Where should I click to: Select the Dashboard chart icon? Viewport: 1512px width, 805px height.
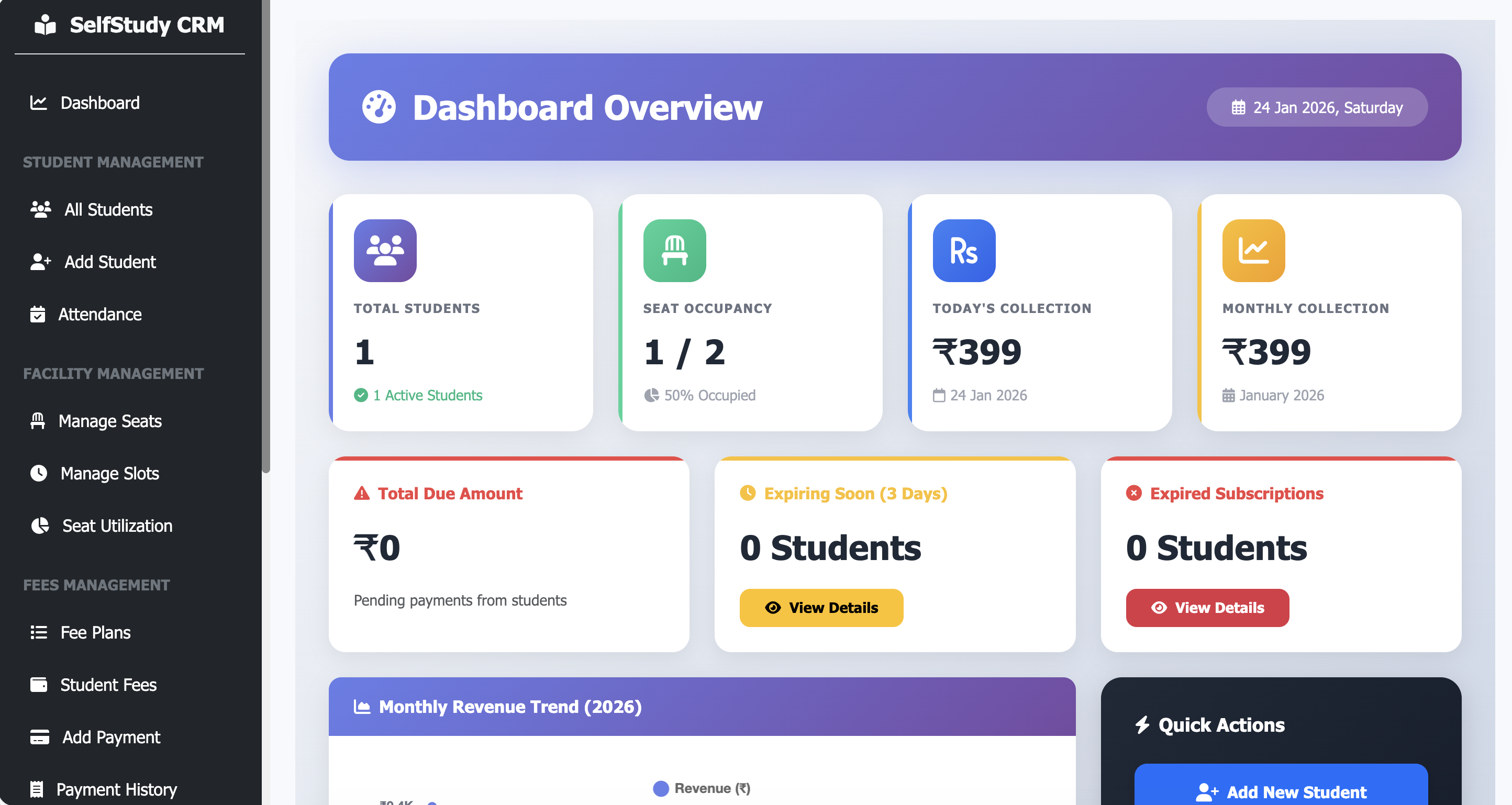point(38,102)
